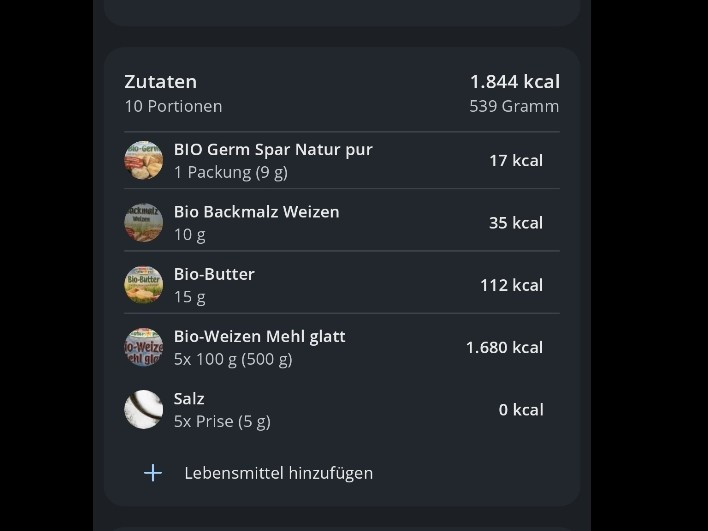Click the 35 kcal value

[515, 223]
